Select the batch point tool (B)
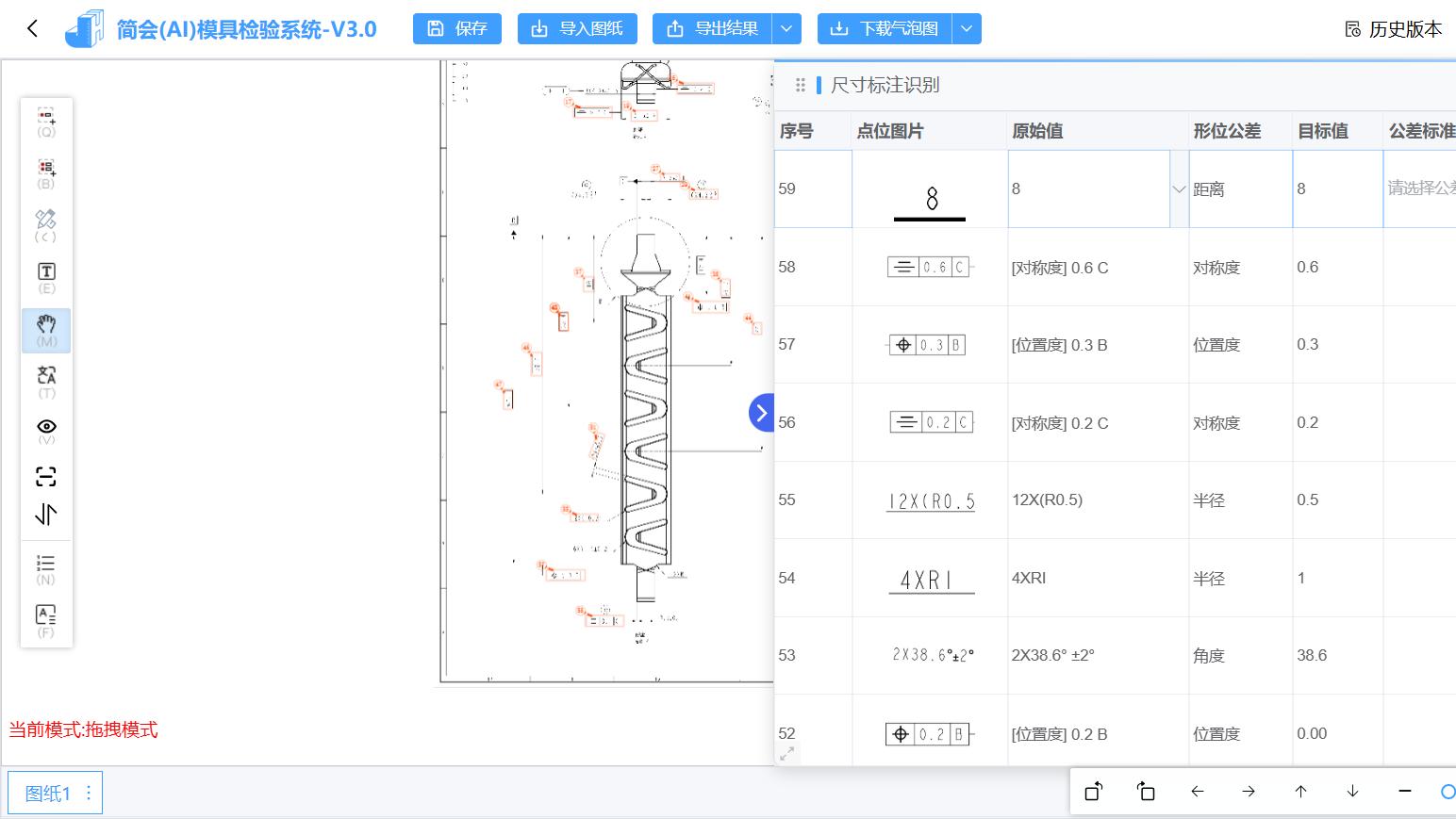The height and width of the screenshot is (819, 1456). (x=46, y=173)
